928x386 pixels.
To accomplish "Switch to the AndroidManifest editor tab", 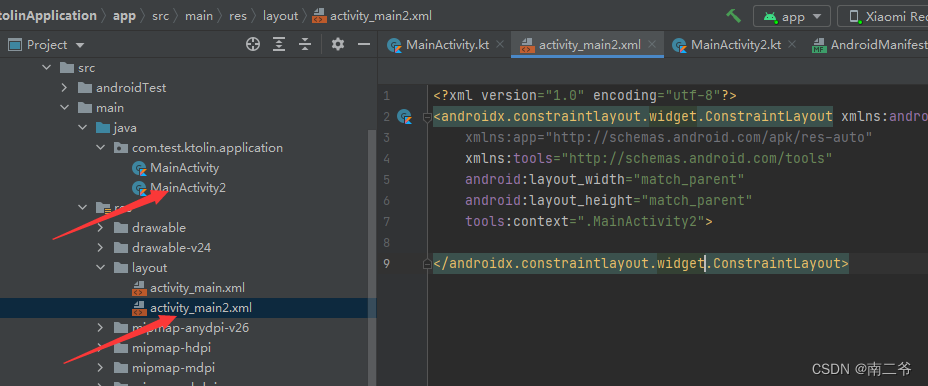I will point(870,44).
